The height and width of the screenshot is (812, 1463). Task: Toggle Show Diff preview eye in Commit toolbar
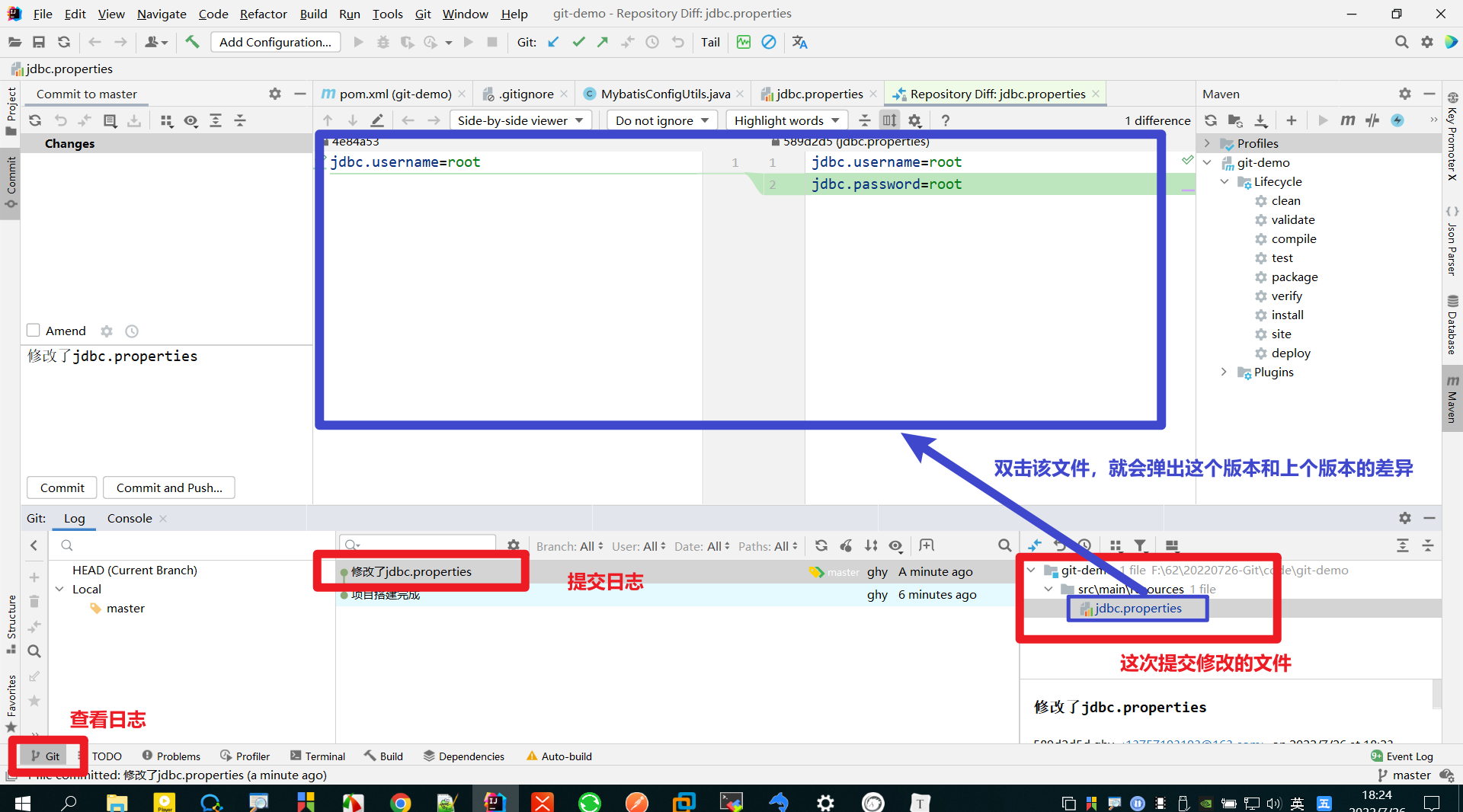pyautogui.click(x=191, y=121)
